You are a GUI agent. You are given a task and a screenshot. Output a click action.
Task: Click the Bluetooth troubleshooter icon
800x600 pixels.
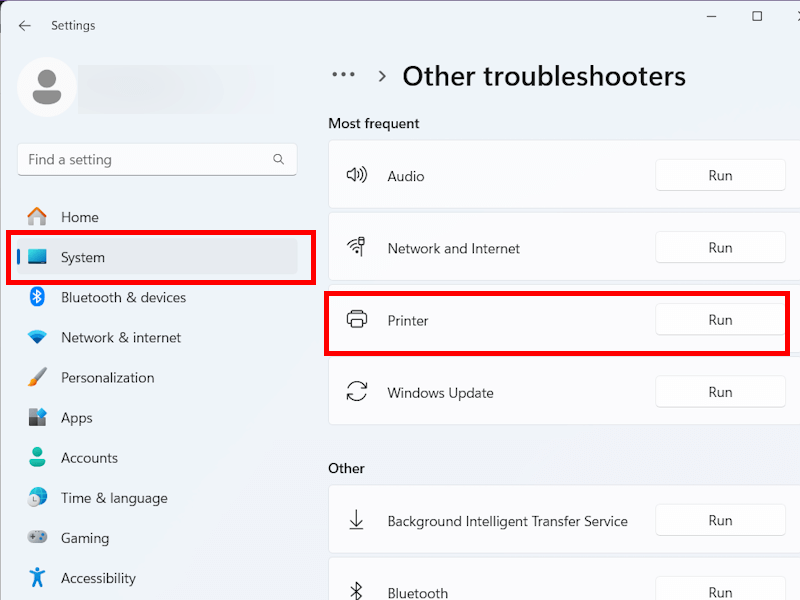(x=357, y=590)
